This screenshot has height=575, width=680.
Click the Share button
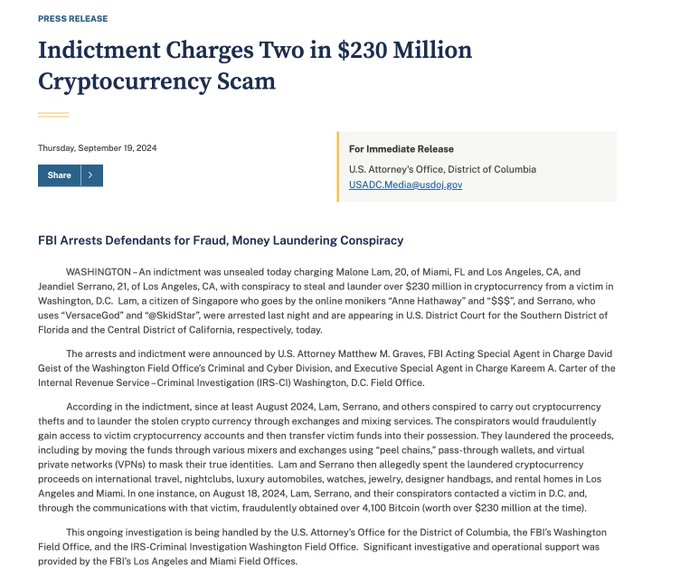point(59,175)
